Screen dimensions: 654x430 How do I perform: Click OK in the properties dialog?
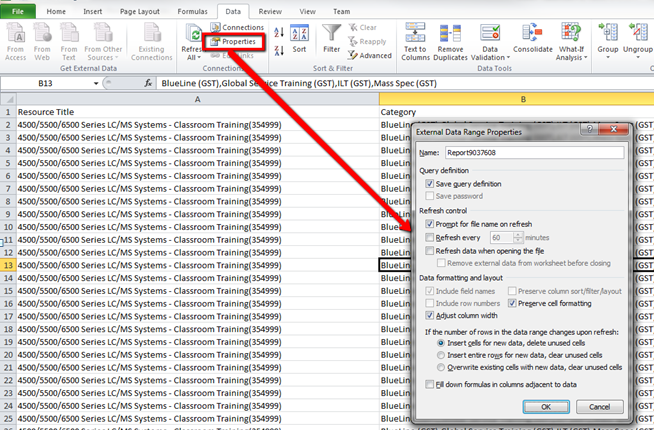point(546,407)
